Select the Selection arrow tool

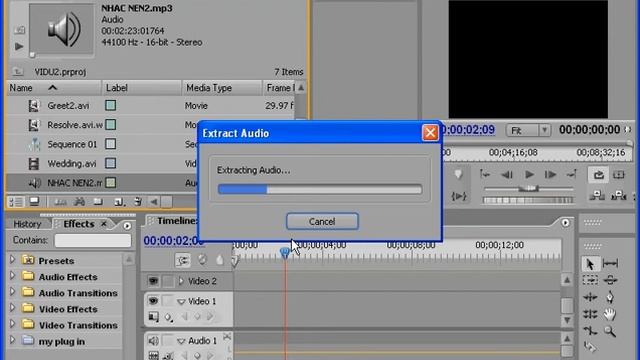tap(590, 264)
